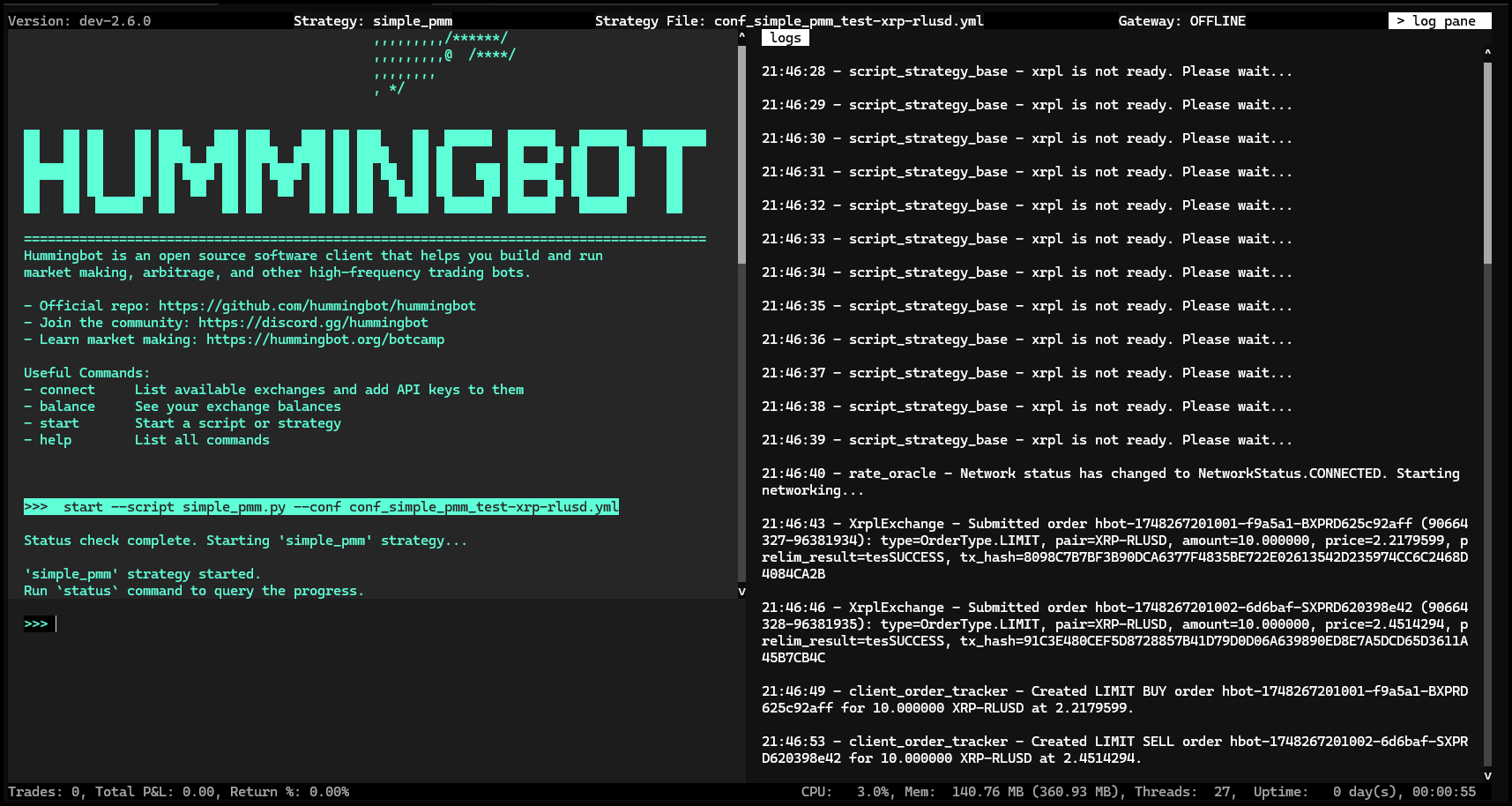The height and width of the screenshot is (806, 1512).
Task: Select the logs tab
Action: tap(785, 38)
